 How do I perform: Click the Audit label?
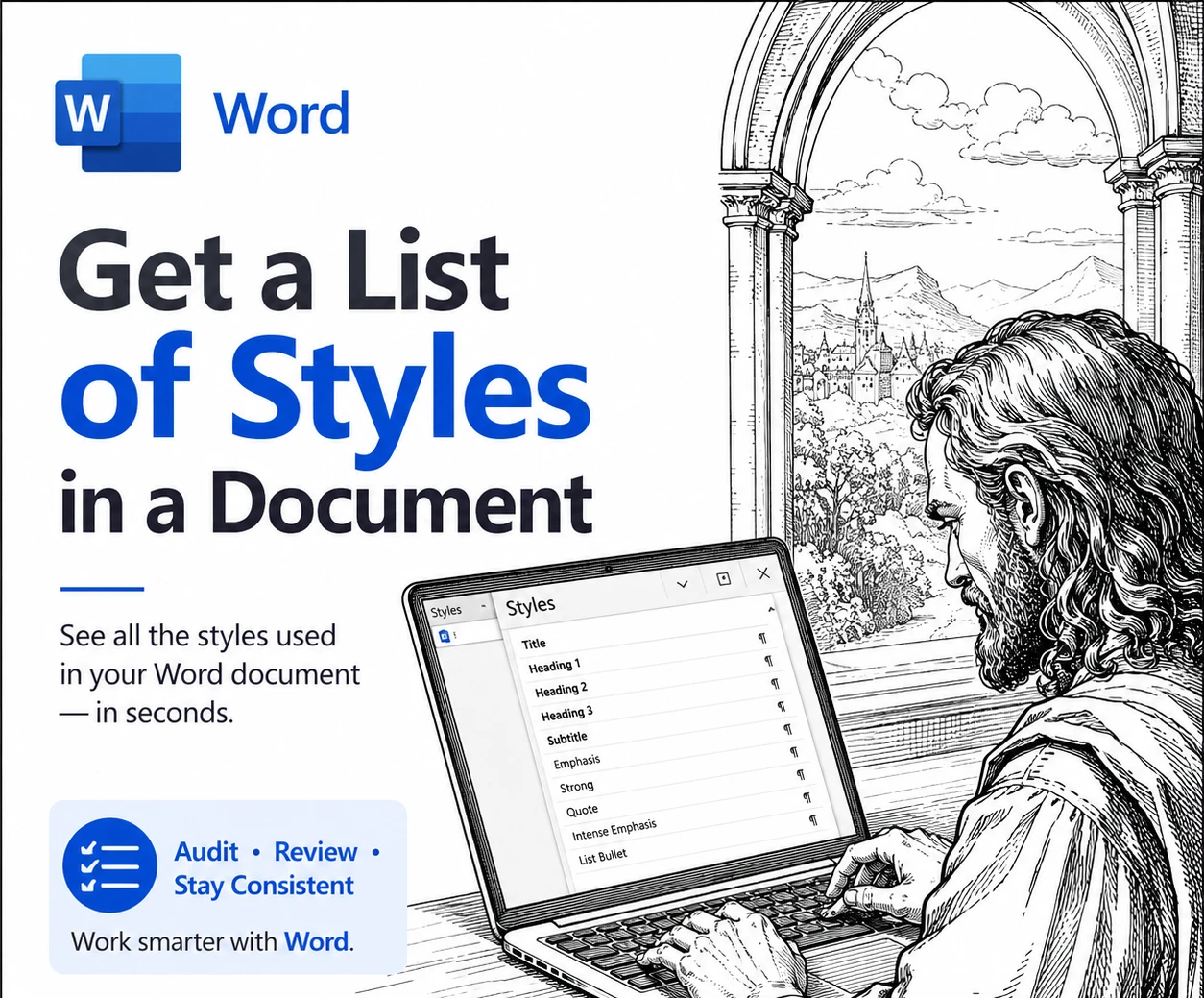206,852
